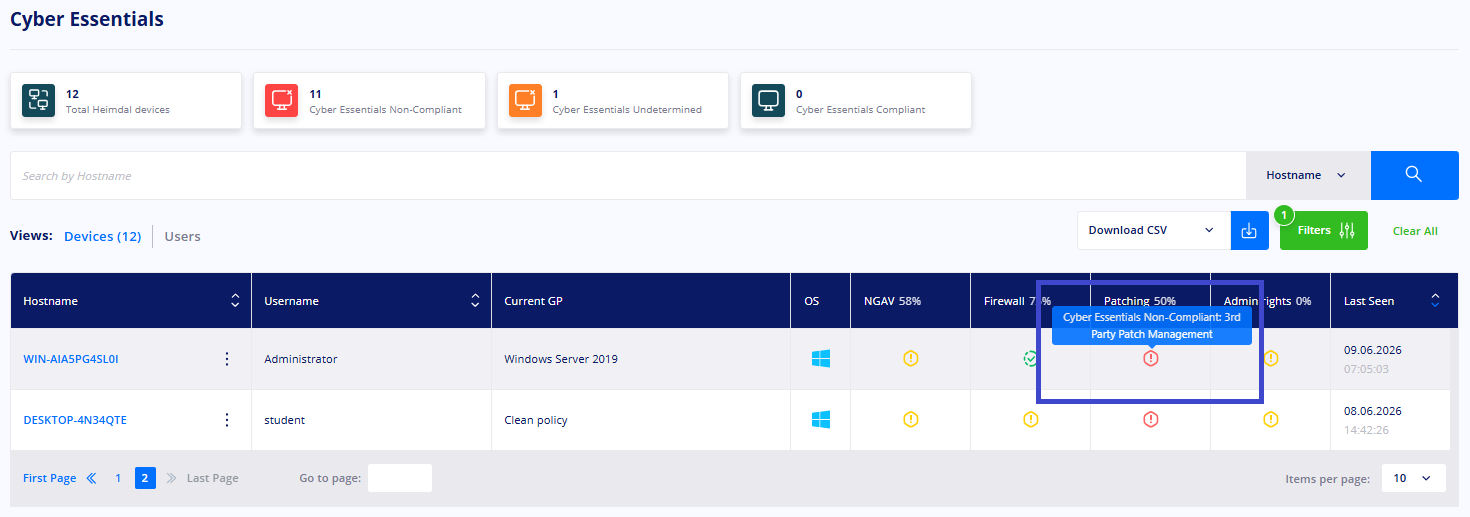Click the Windows OS icon for DESKTOP-4N34QTE
1470x517 pixels.
tap(821, 420)
